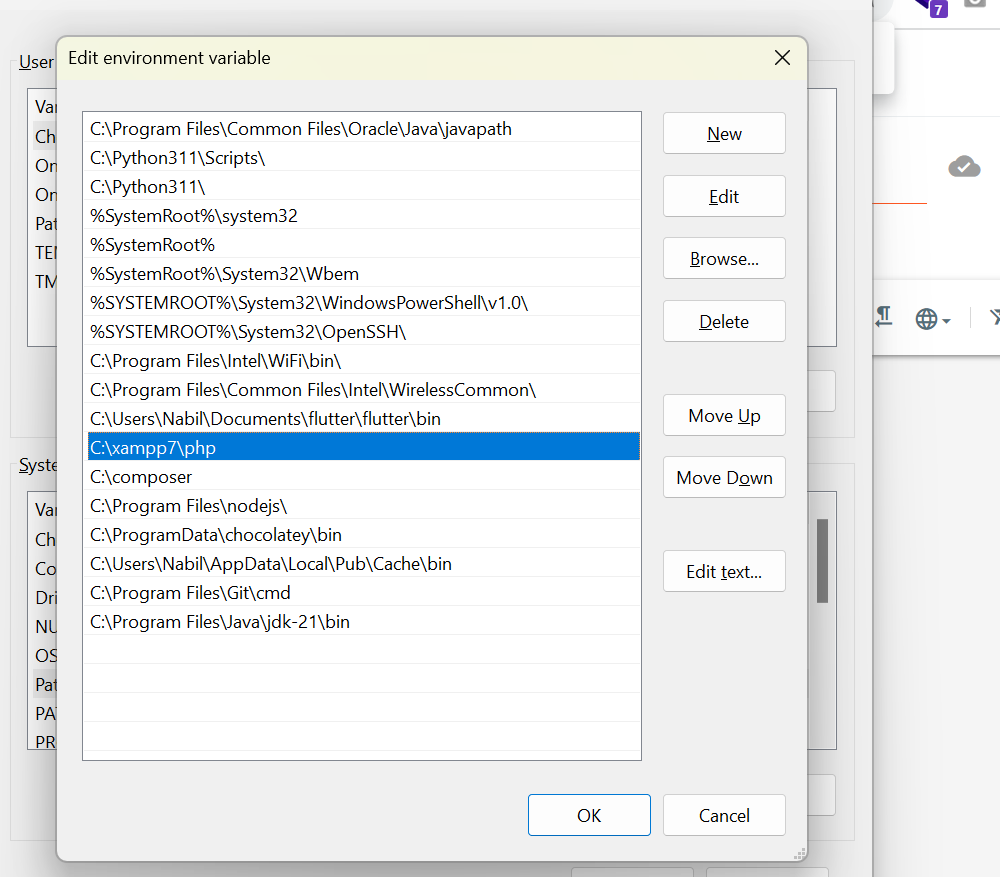1000x877 pixels.
Task: Select the Java\jdk-21\bin entry
Action: 364,622
